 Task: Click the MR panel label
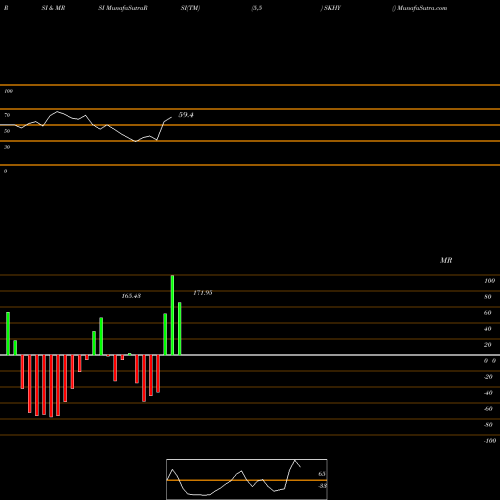click(x=446, y=260)
